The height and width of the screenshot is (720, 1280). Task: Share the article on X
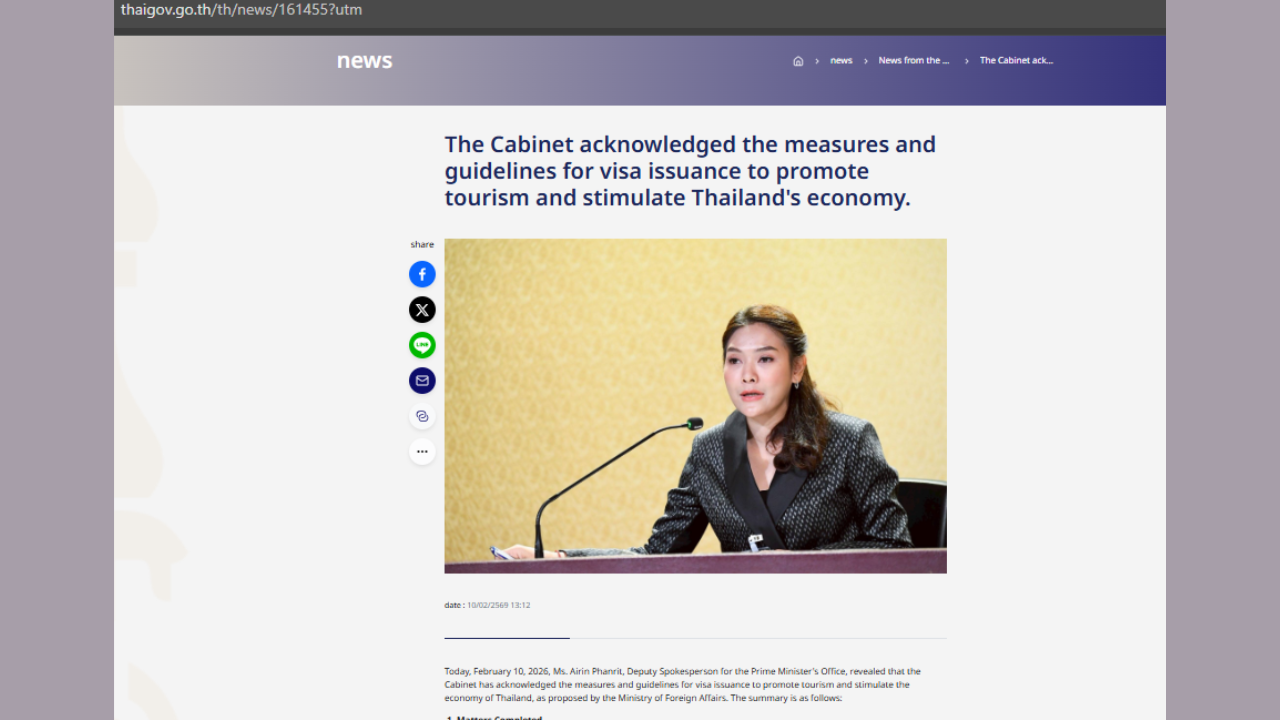click(x=422, y=310)
